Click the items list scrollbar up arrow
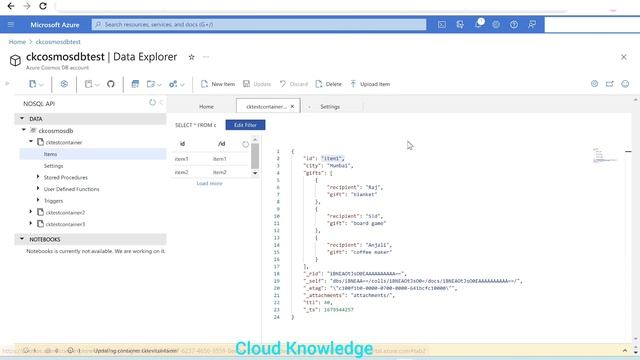Image resolution: width=640 pixels, height=360 pixels. (255, 139)
